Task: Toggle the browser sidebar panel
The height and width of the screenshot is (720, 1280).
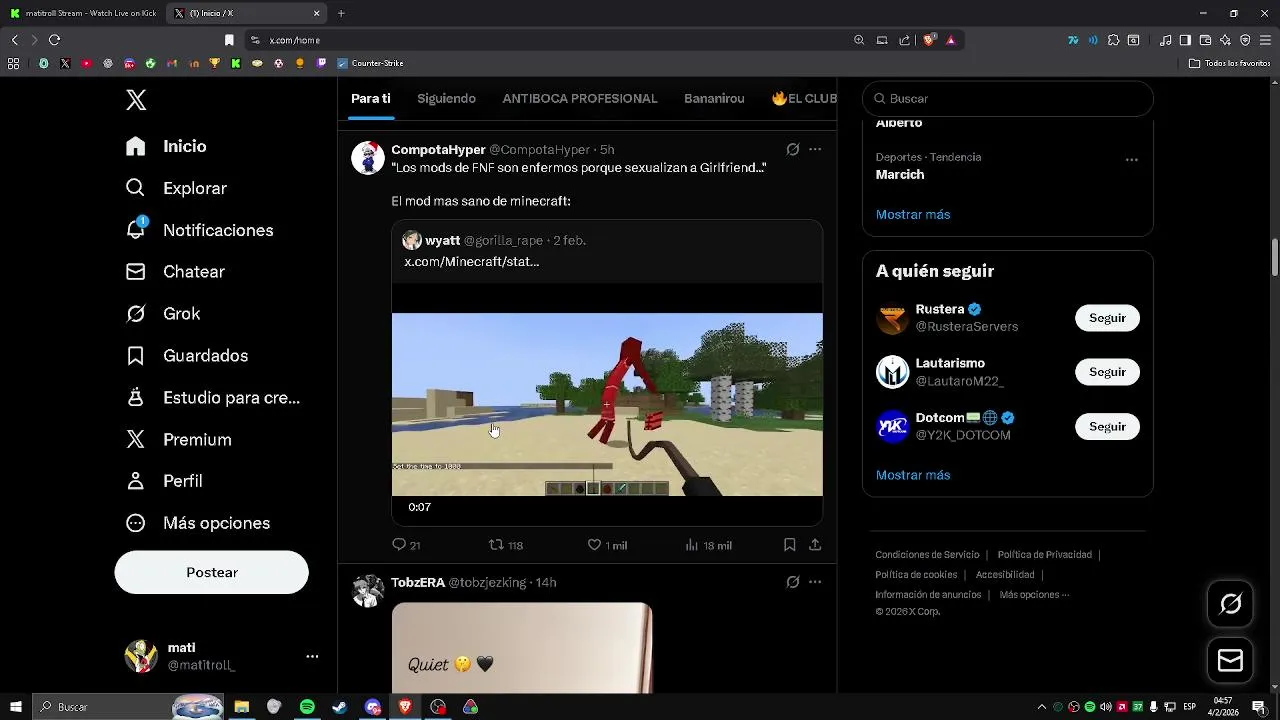Action: tap(1185, 40)
